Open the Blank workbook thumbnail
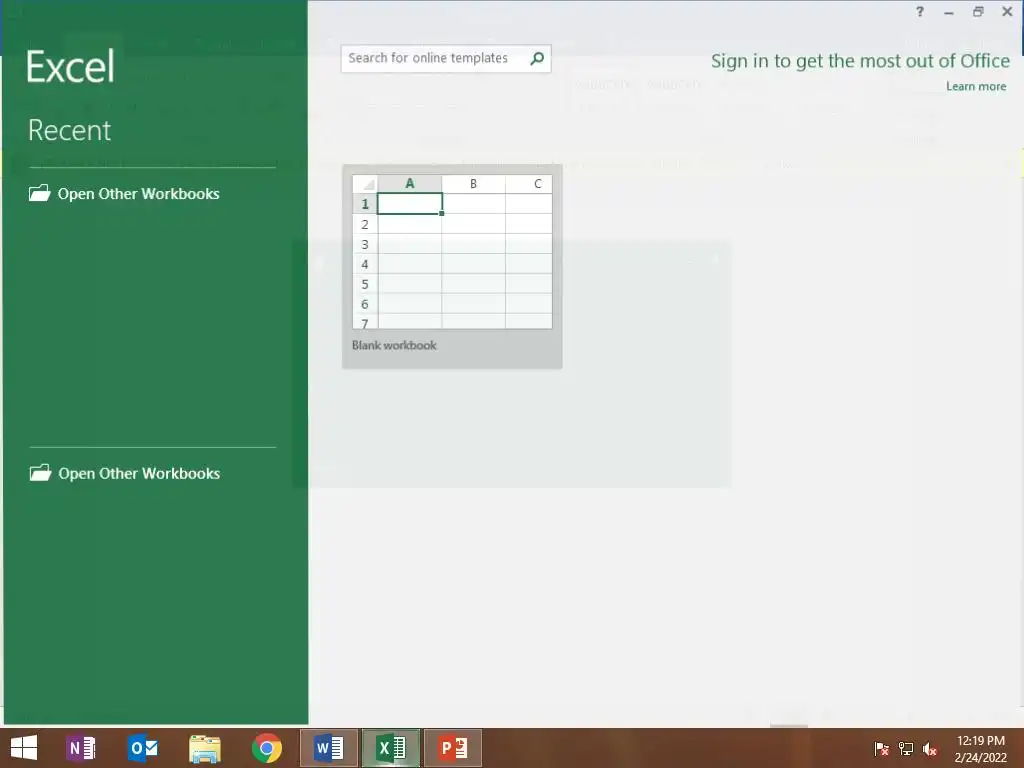This screenshot has height=768, width=1024. (452, 266)
